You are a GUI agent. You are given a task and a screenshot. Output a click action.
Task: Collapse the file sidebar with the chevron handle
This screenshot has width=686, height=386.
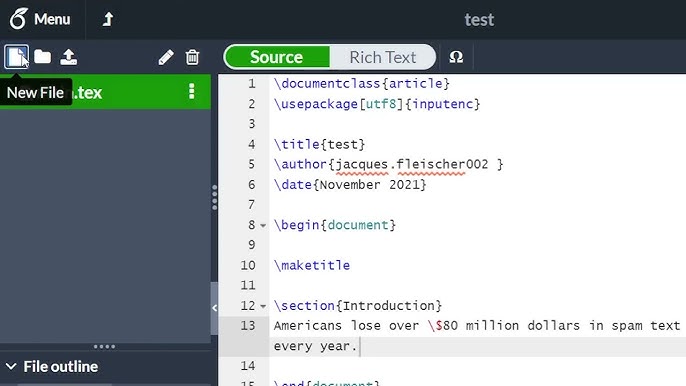click(x=214, y=308)
